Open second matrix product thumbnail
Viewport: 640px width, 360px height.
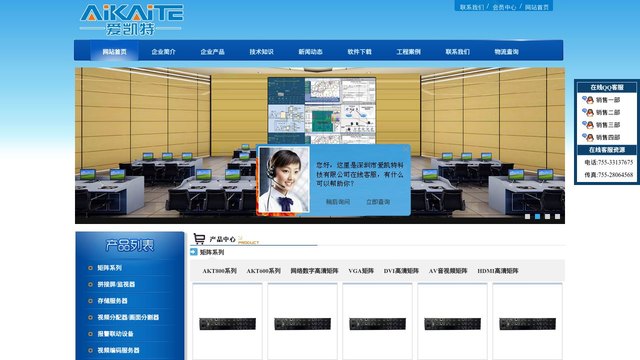pos(302,324)
